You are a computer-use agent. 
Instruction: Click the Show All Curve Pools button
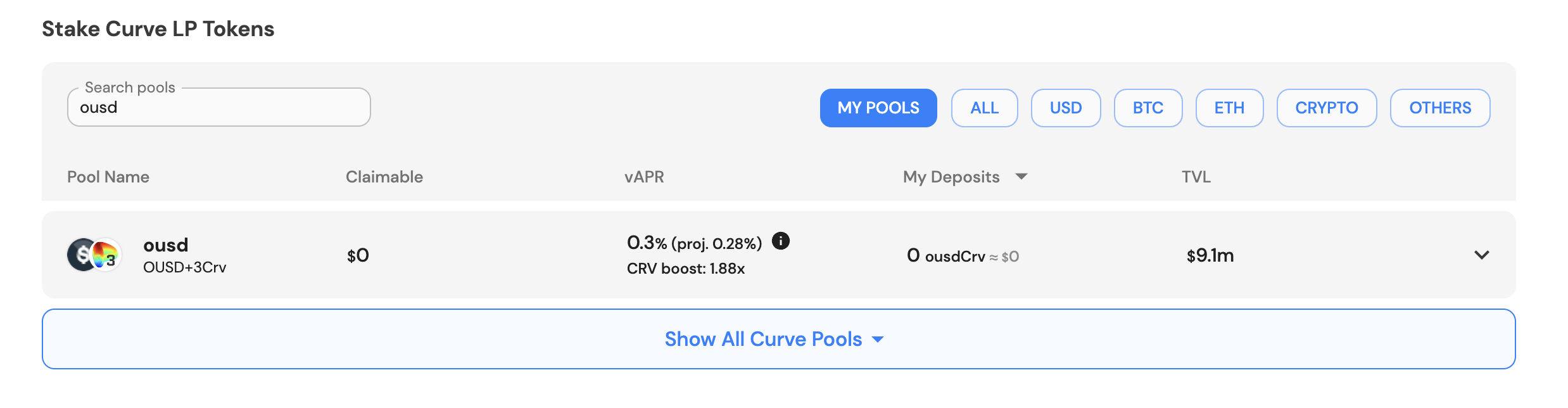tap(775, 339)
